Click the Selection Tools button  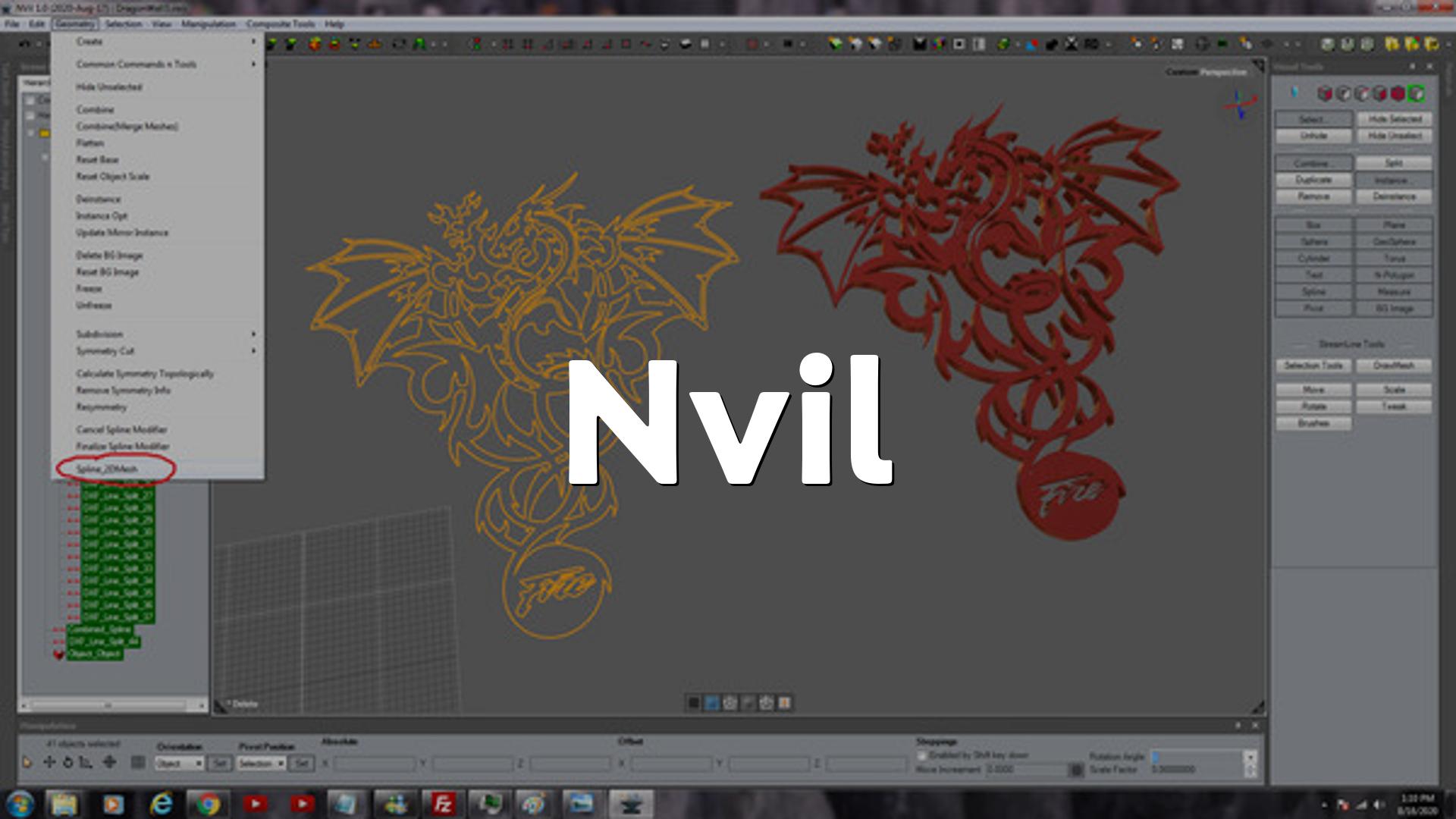(x=1313, y=366)
